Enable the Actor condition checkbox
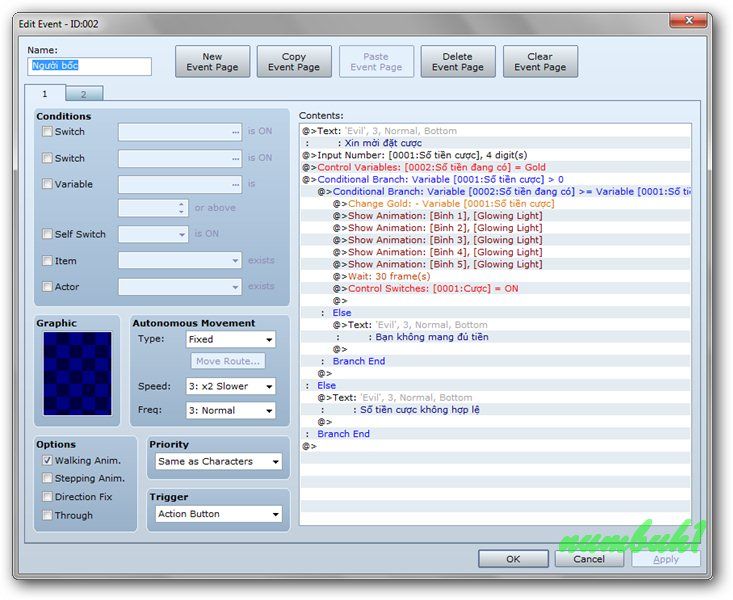The image size is (733, 600). coord(47,286)
